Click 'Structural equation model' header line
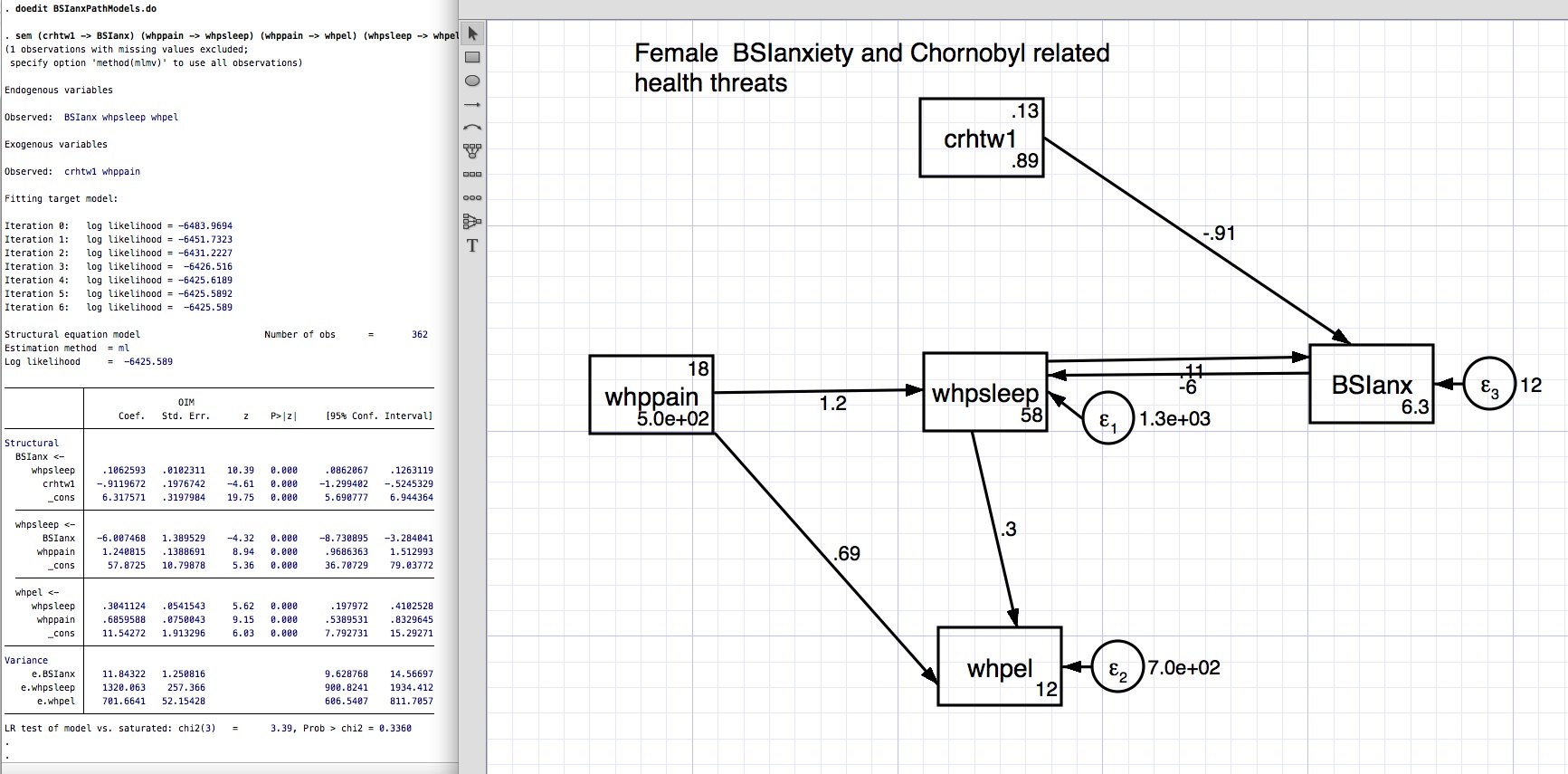This screenshot has height=774, width=1568. pos(72,335)
